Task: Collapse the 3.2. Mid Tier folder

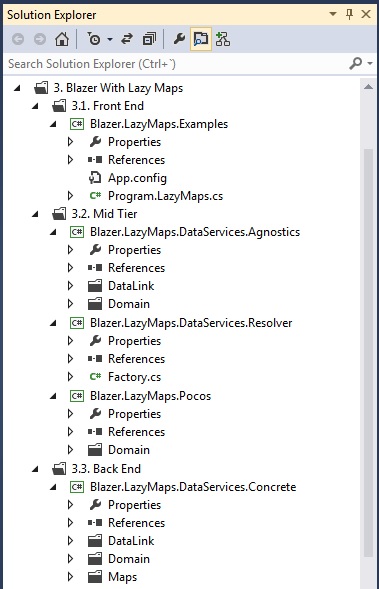Action: tap(35, 214)
